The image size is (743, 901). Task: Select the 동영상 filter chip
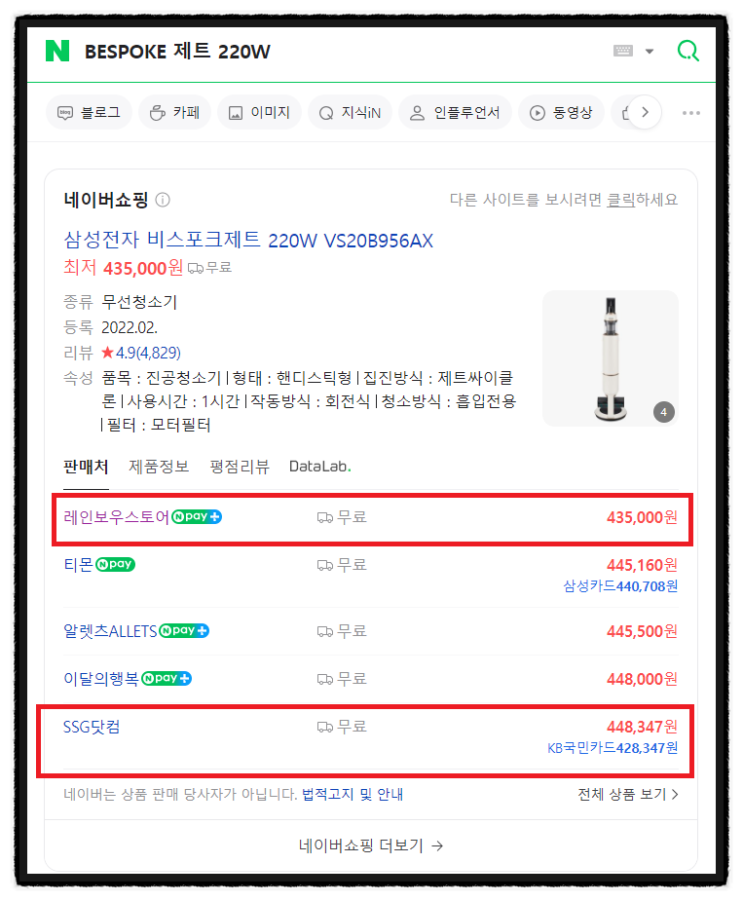coord(561,112)
